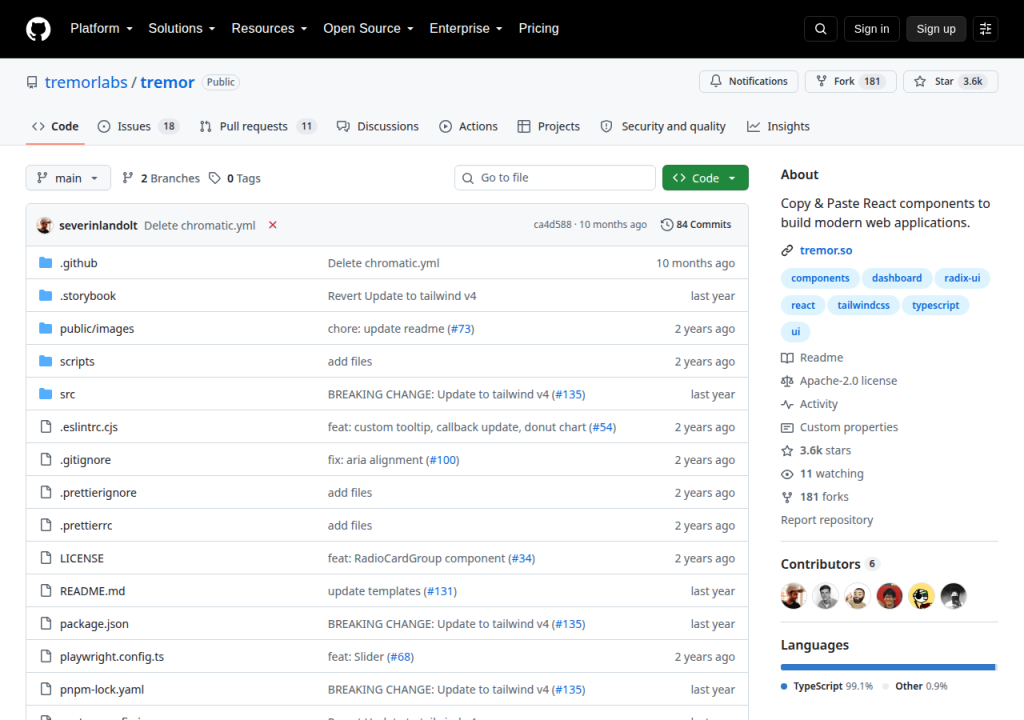Expand the Resources menu

click(269, 29)
